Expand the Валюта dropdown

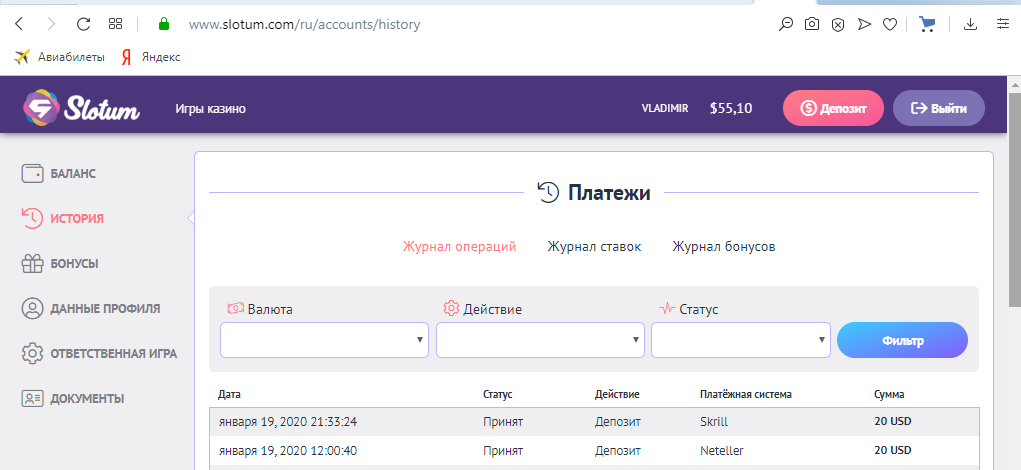(324, 340)
